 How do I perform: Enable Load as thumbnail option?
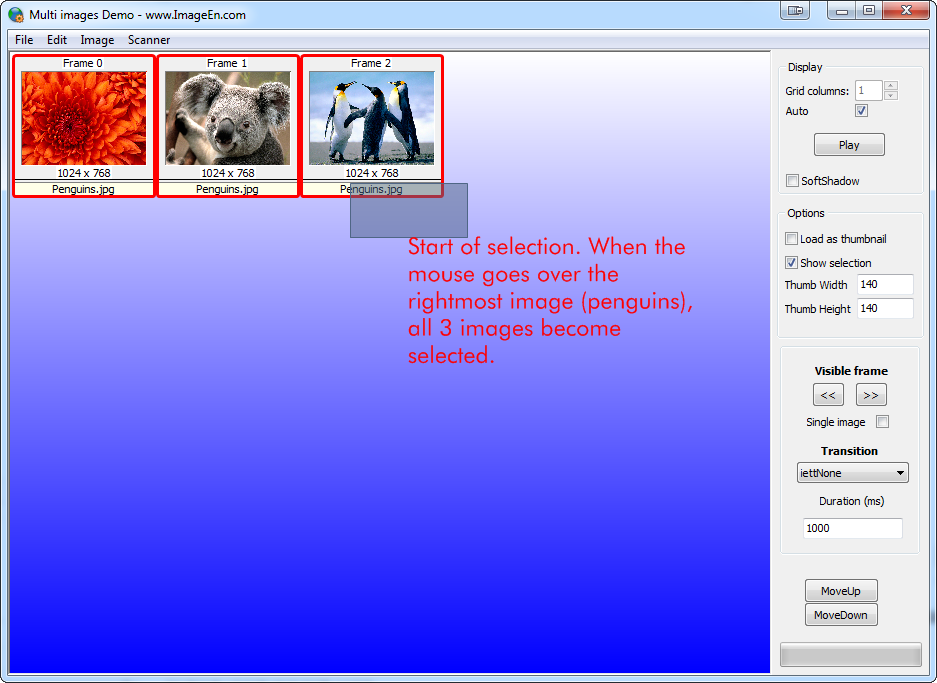pos(791,238)
